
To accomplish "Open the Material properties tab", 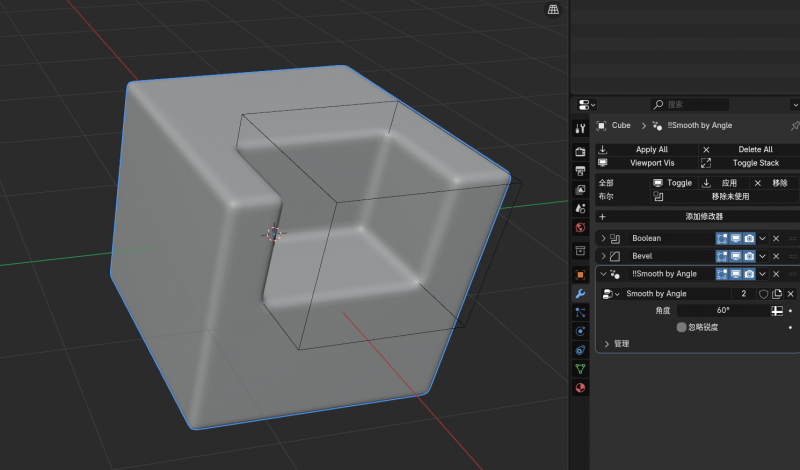I will tap(580, 388).
